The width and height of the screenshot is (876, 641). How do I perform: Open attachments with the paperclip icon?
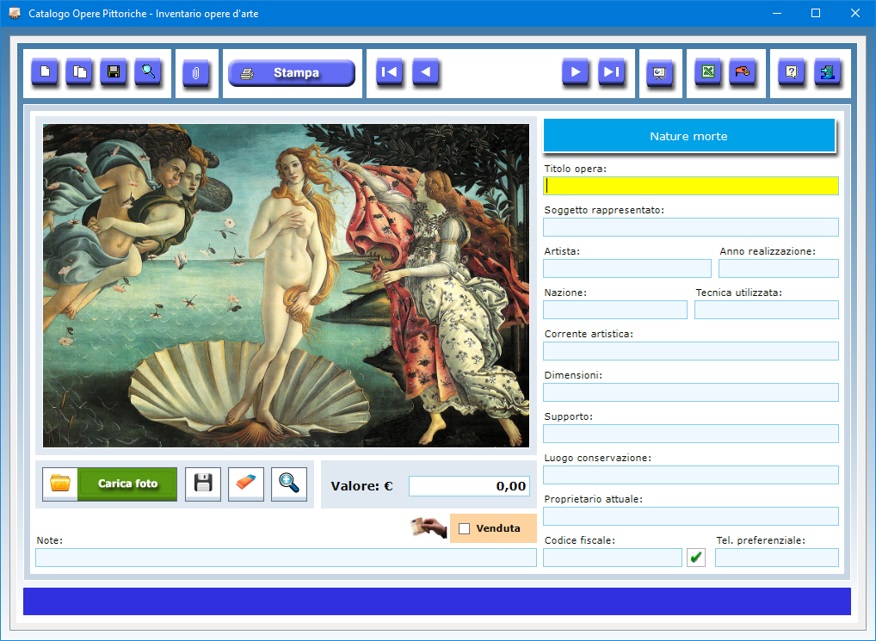(x=196, y=73)
